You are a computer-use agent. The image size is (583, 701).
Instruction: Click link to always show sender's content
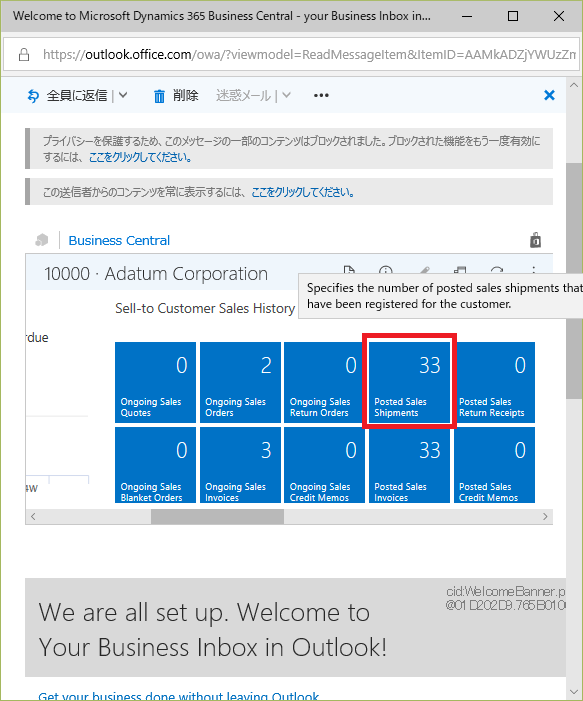coord(303,192)
